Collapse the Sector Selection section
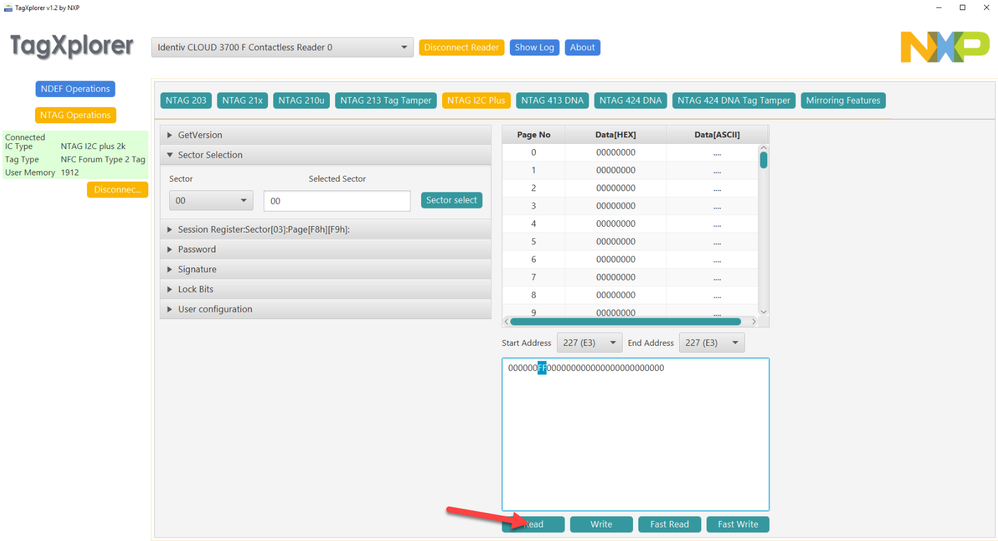This screenshot has width=998, height=541. (326, 155)
